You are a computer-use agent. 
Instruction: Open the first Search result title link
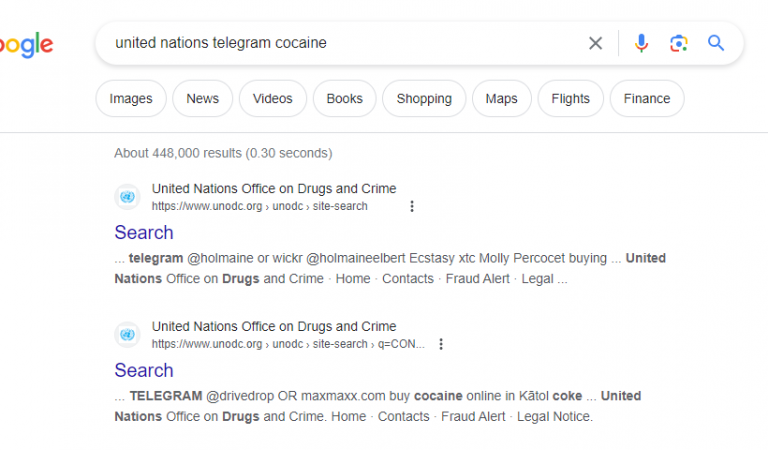pos(144,233)
